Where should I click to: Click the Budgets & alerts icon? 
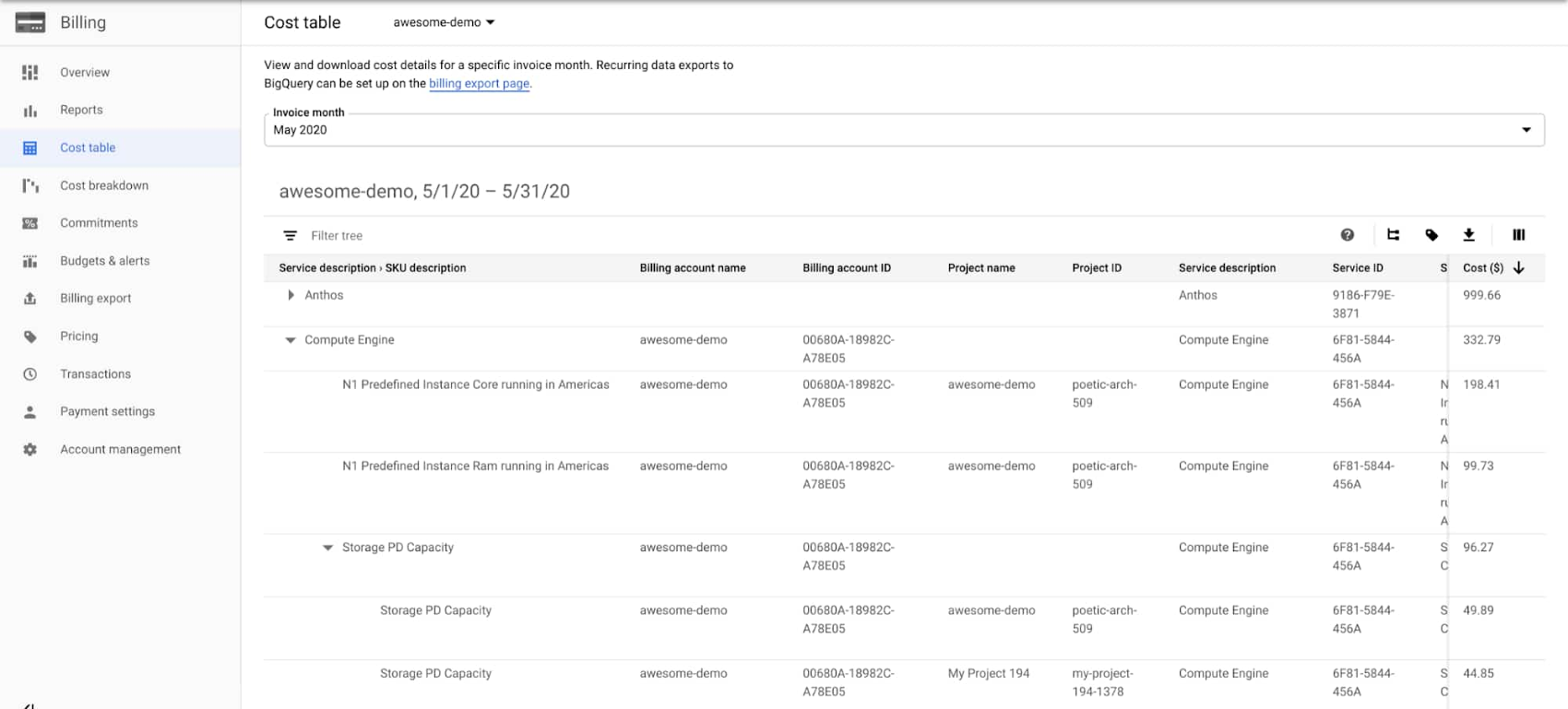click(x=30, y=261)
